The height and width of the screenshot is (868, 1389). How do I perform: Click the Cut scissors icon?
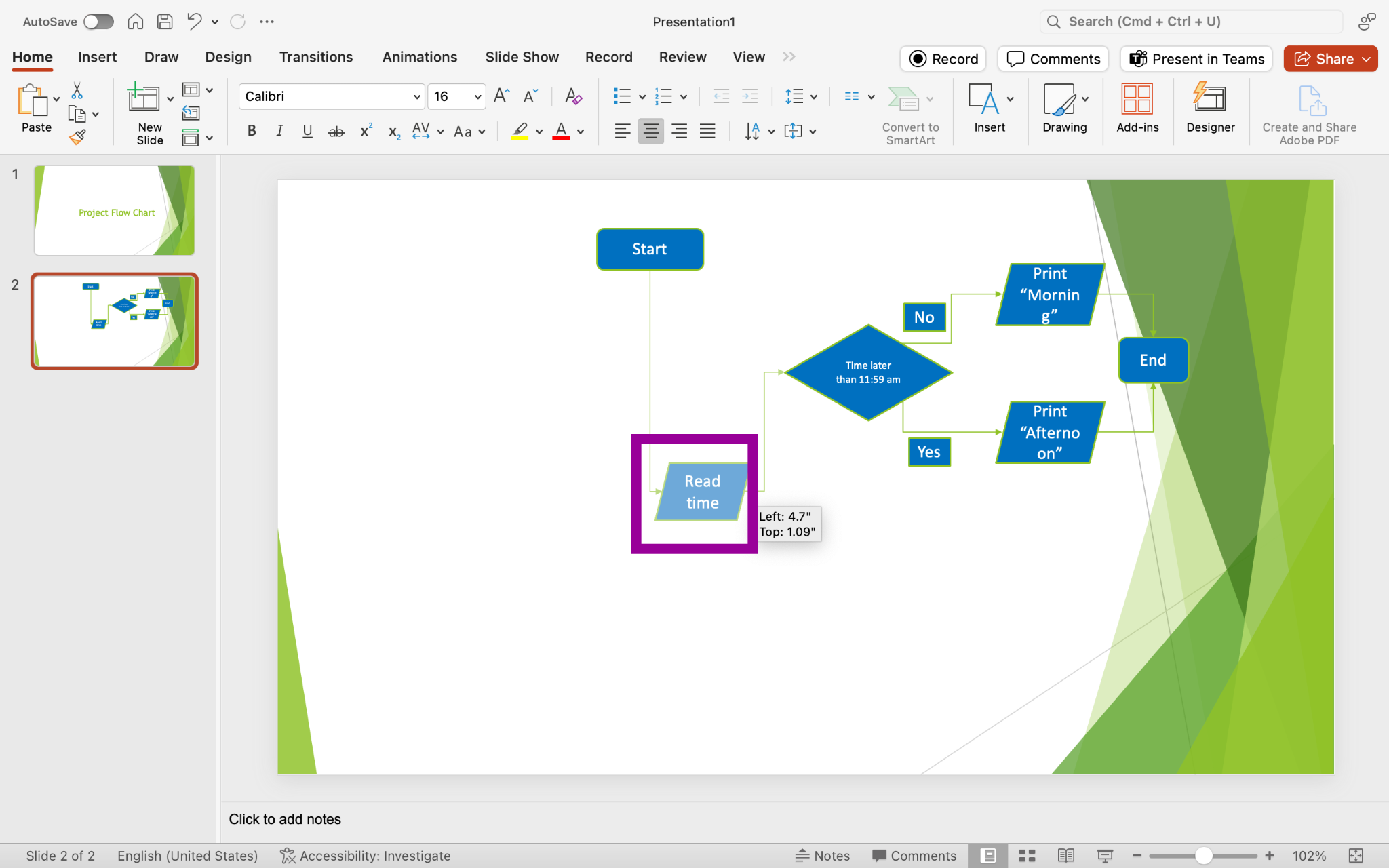point(77,91)
